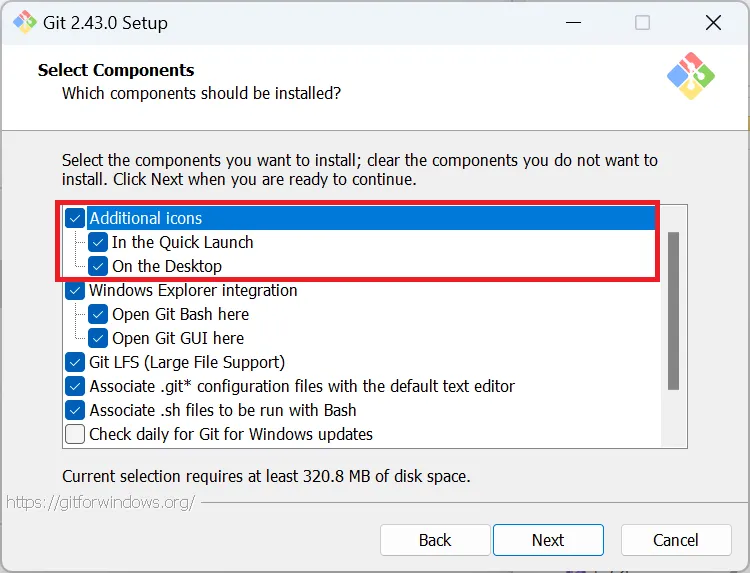Uncheck In the Quick Launch option
The image size is (750, 573).
98,242
